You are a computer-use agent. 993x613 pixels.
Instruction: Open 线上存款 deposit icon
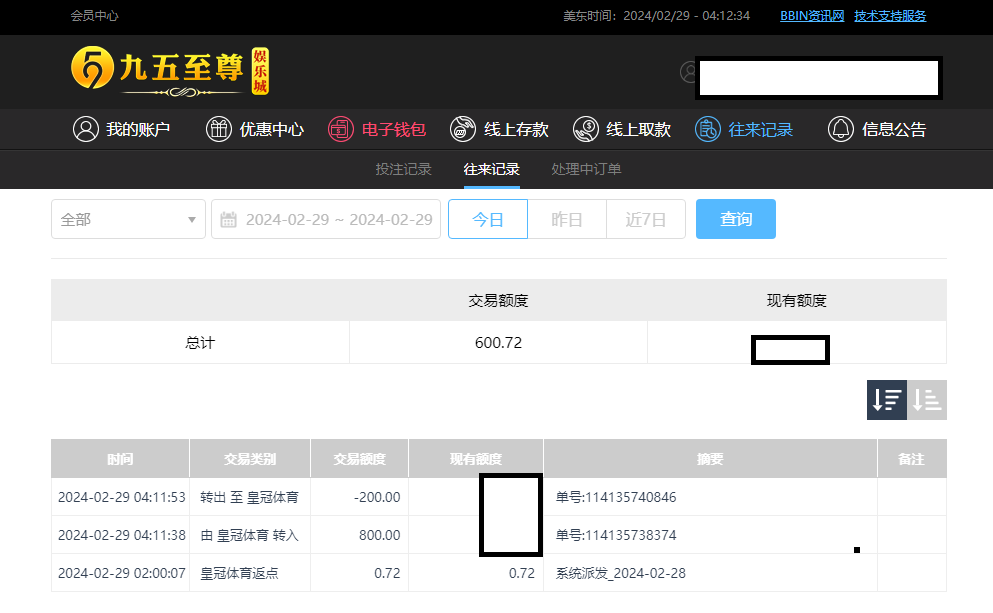pyautogui.click(x=463, y=129)
